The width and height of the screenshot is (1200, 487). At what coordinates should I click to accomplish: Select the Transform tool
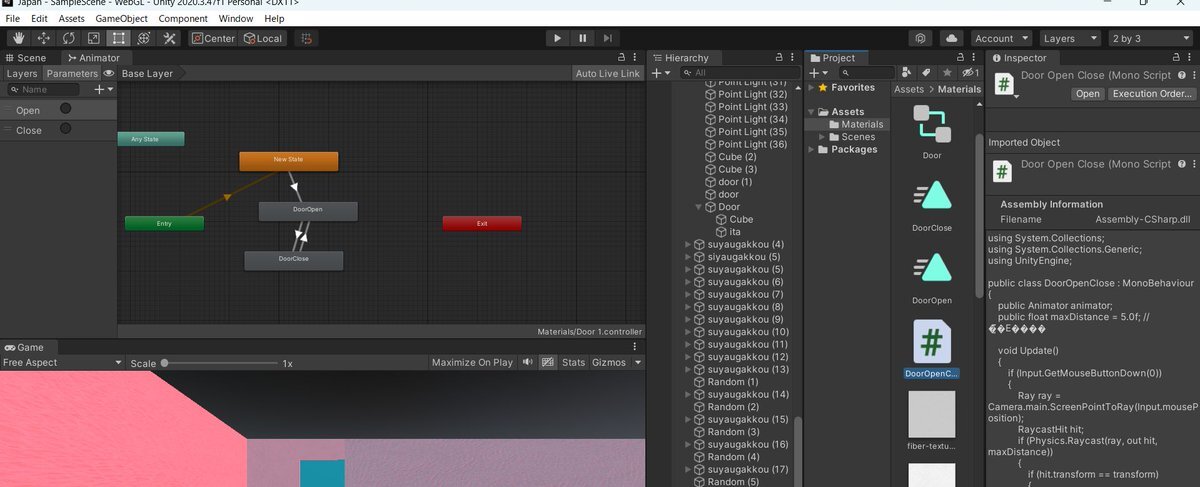(x=144, y=38)
